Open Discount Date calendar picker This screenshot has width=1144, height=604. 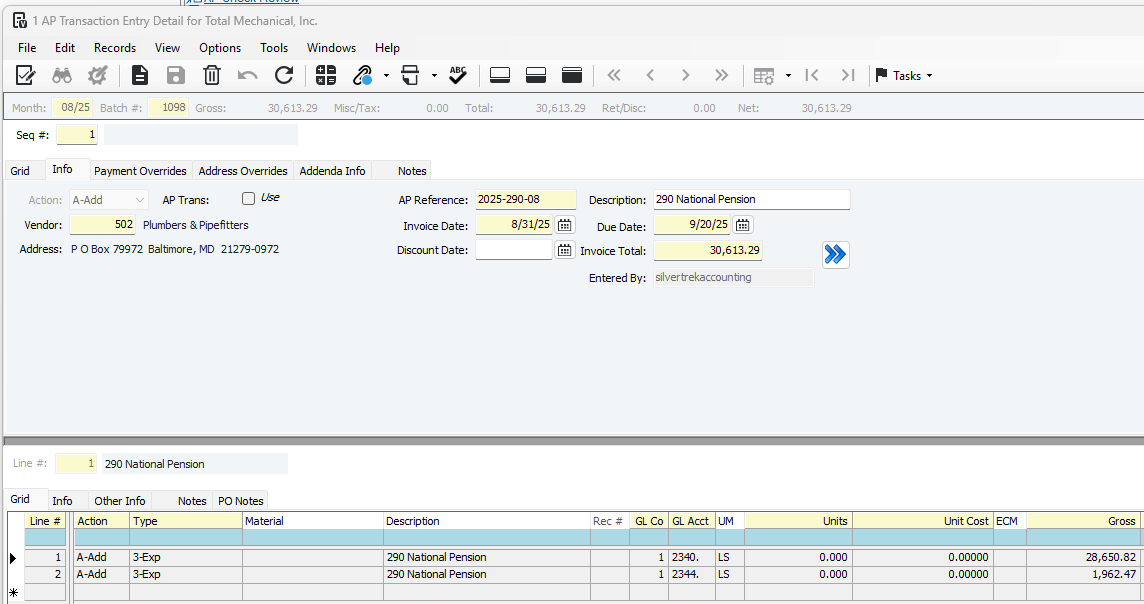[565, 250]
